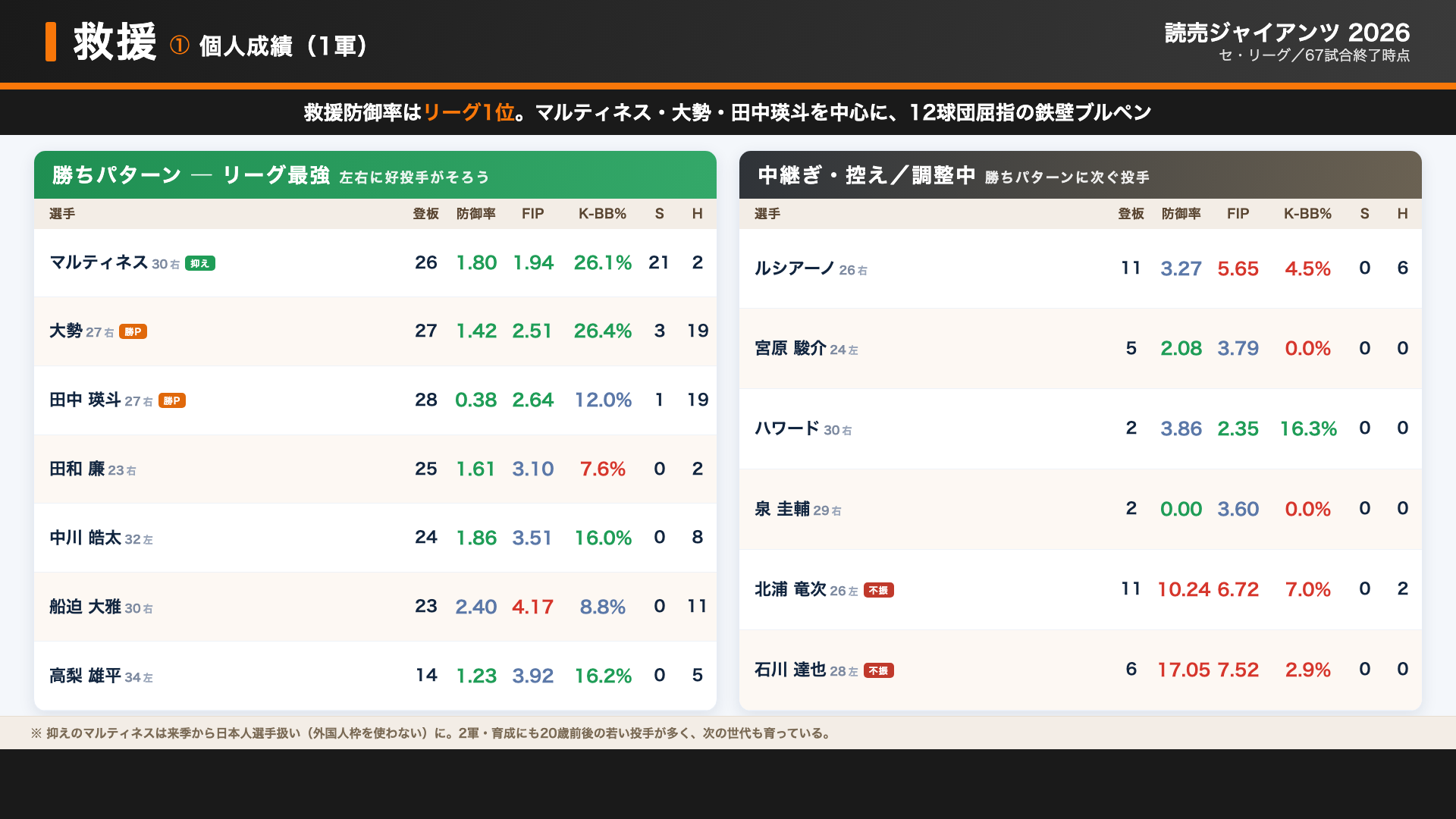Click the 不振 badge next to 北浦 竜次
The width and height of the screenshot is (1456, 819).
pos(878,591)
